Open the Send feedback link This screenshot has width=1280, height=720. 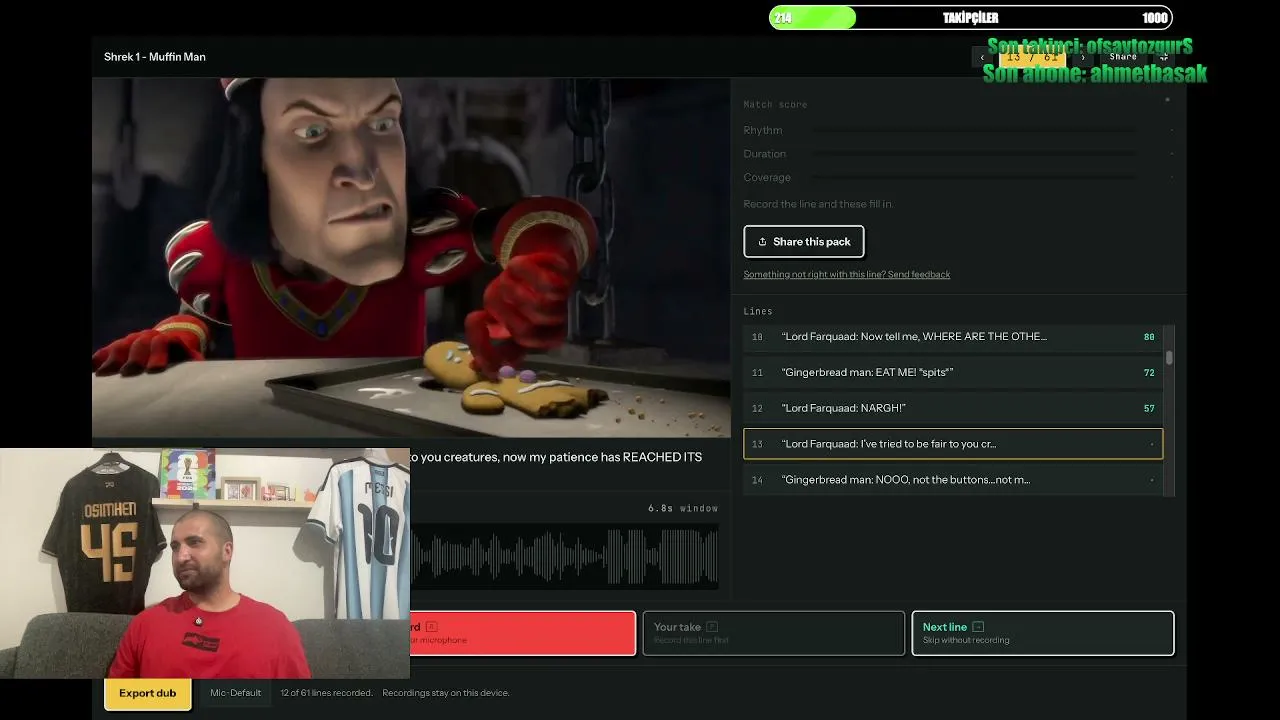(x=847, y=274)
